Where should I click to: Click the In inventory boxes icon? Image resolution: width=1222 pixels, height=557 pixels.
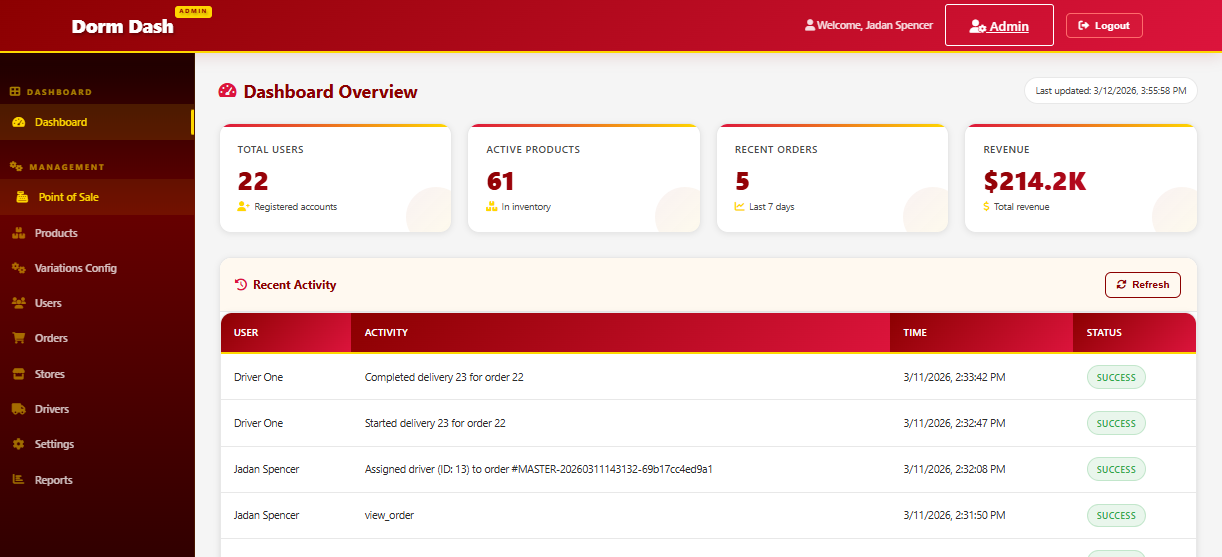[491, 207]
